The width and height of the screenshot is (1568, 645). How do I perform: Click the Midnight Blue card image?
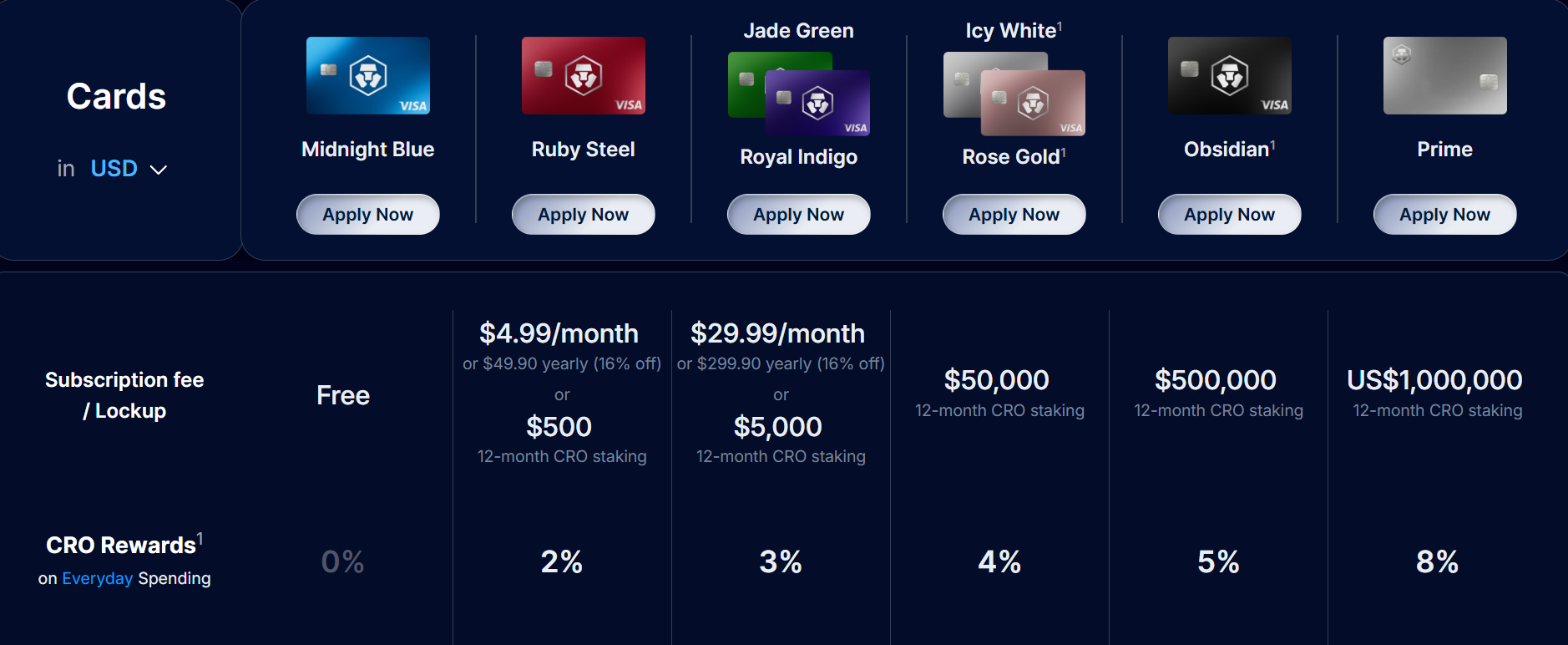point(368,75)
